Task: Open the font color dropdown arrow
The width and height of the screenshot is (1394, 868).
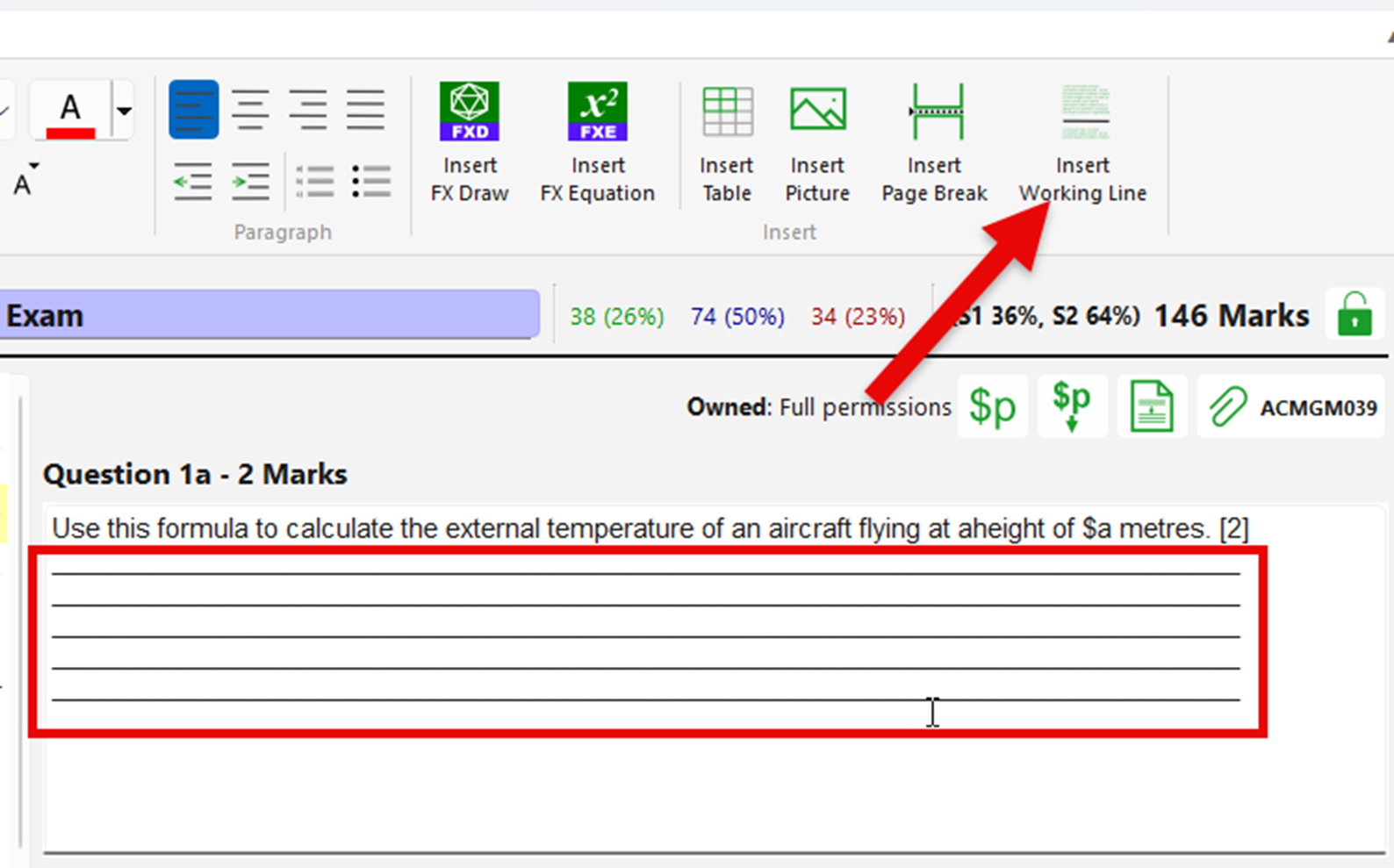Action: click(124, 111)
